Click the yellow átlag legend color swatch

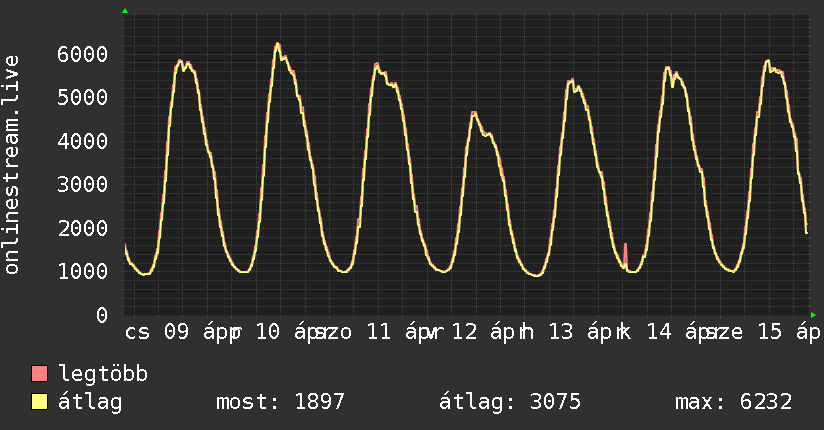pyautogui.click(x=40, y=403)
